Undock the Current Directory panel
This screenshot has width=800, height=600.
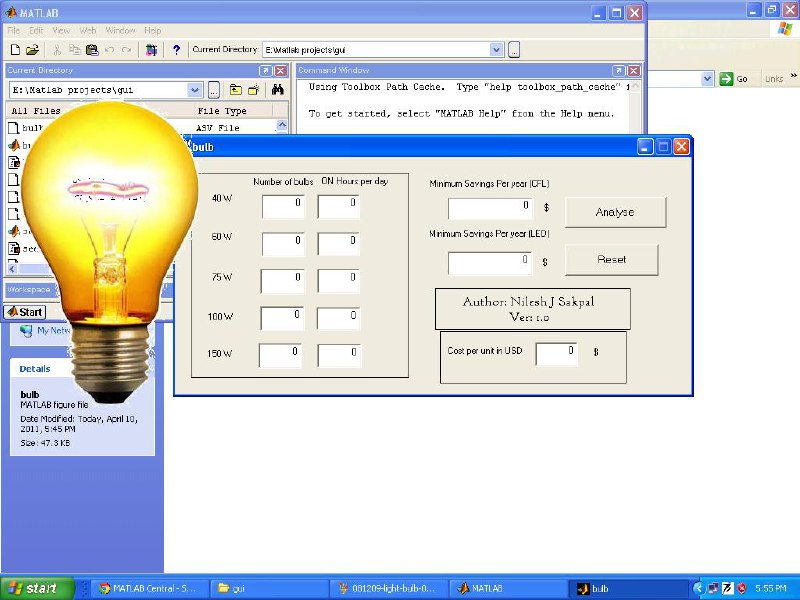tap(265, 70)
